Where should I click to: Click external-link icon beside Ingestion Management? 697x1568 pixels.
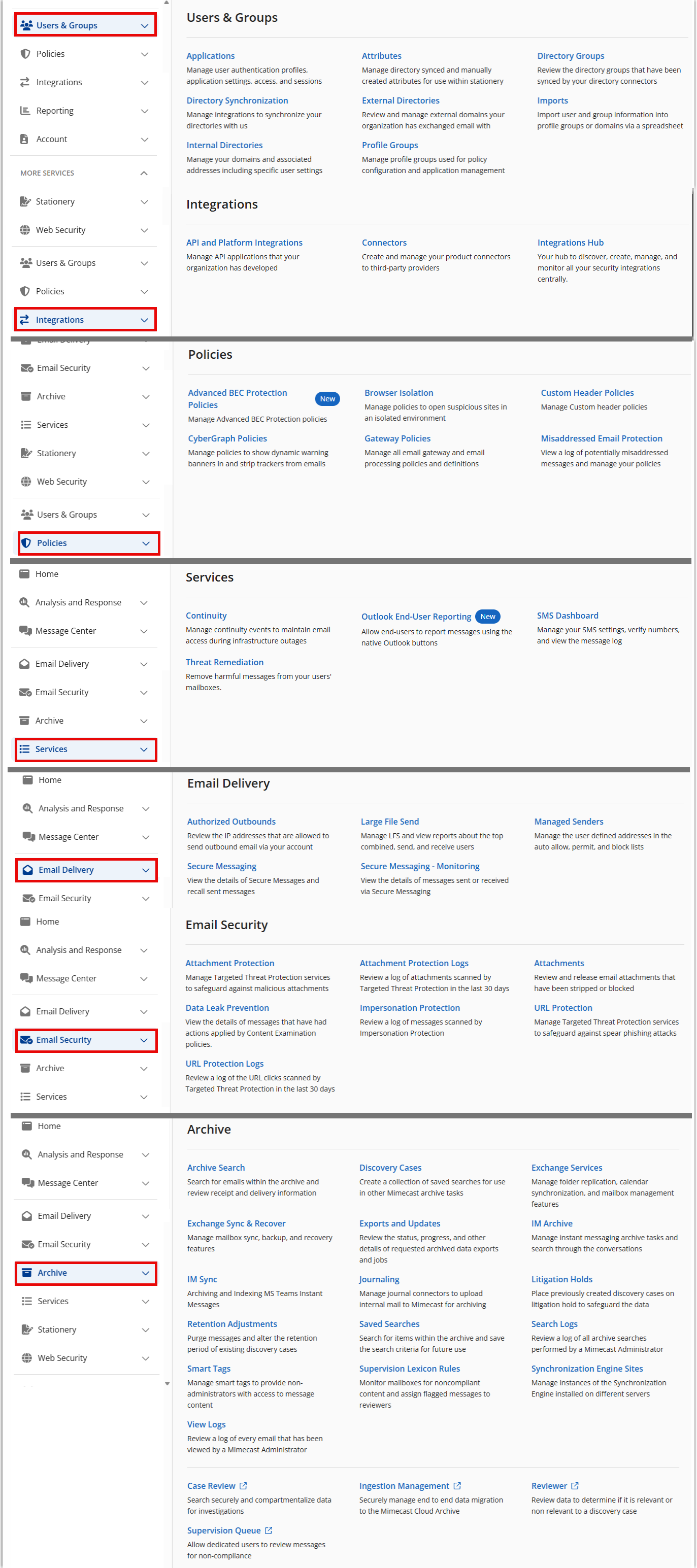(458, 1486)
